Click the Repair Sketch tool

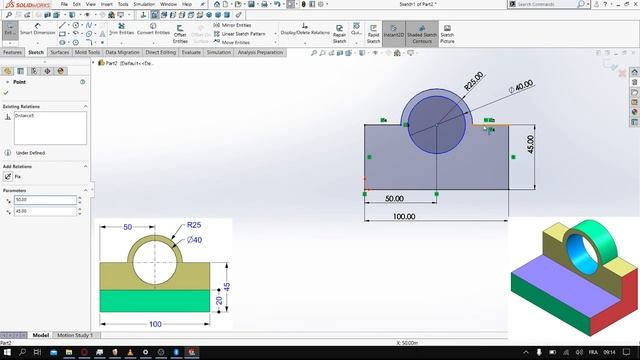point(339,34)
